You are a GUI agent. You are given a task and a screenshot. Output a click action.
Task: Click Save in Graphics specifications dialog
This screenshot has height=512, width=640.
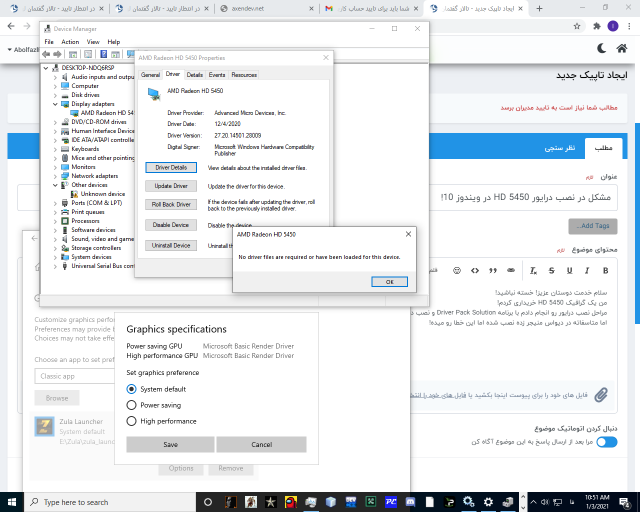tap(170, 444)
